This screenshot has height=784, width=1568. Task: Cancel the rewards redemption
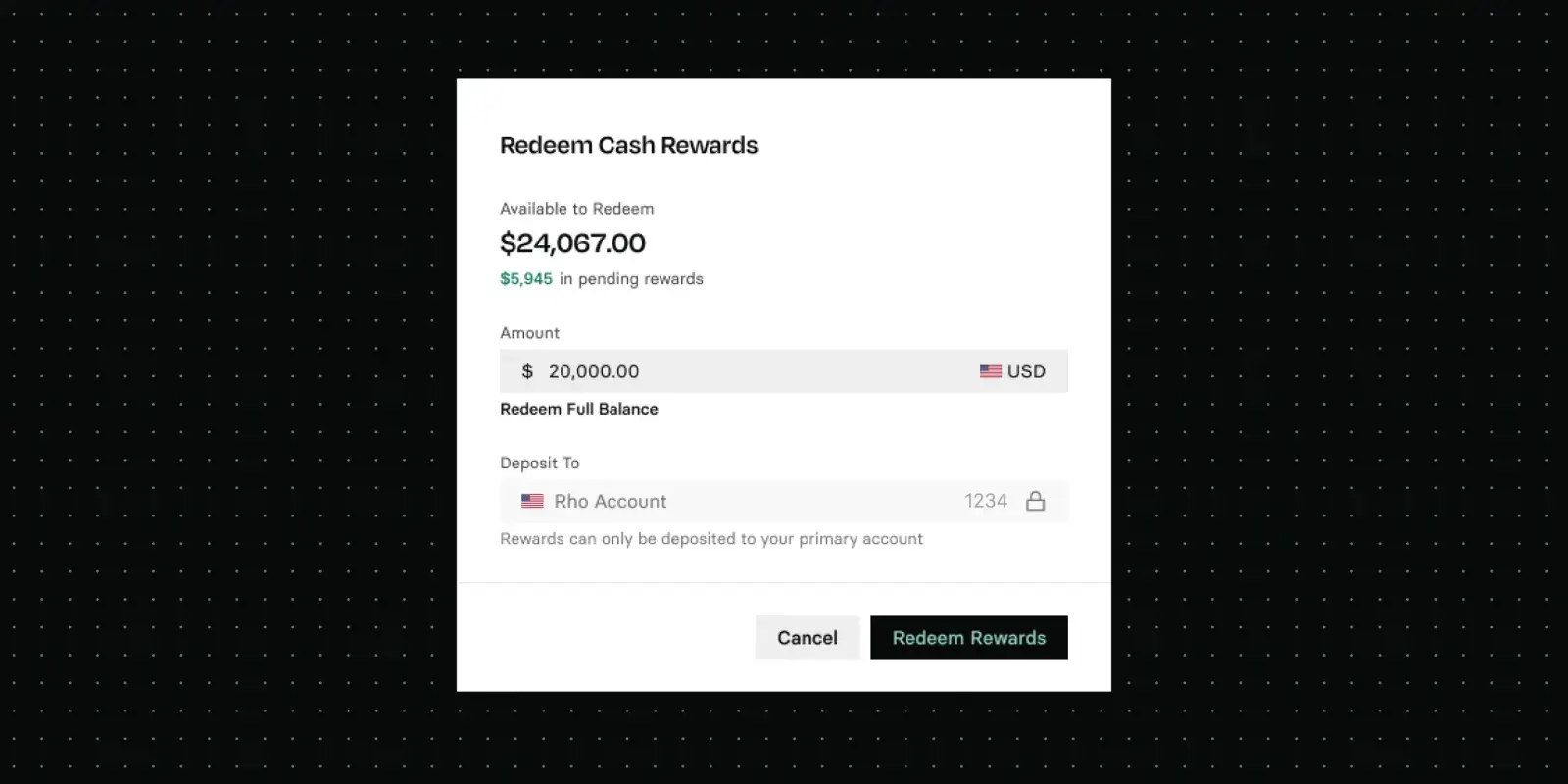808,637
